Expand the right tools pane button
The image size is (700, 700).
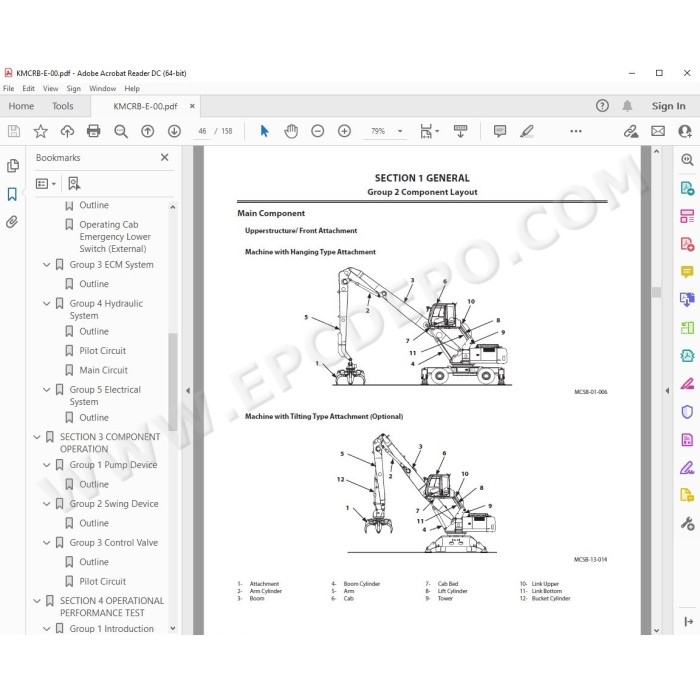pos(688,621)
